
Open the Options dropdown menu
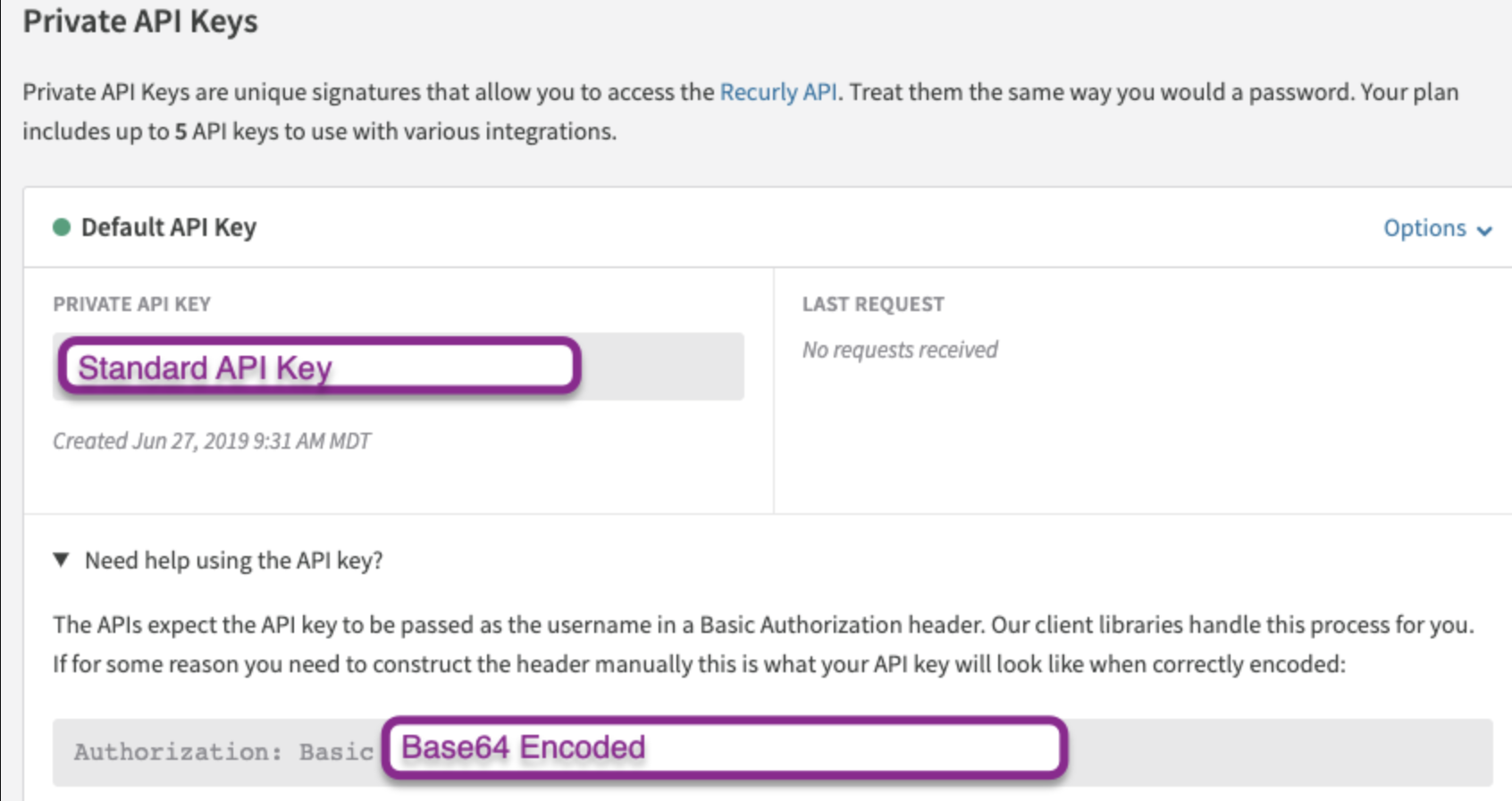point(1437,229)
